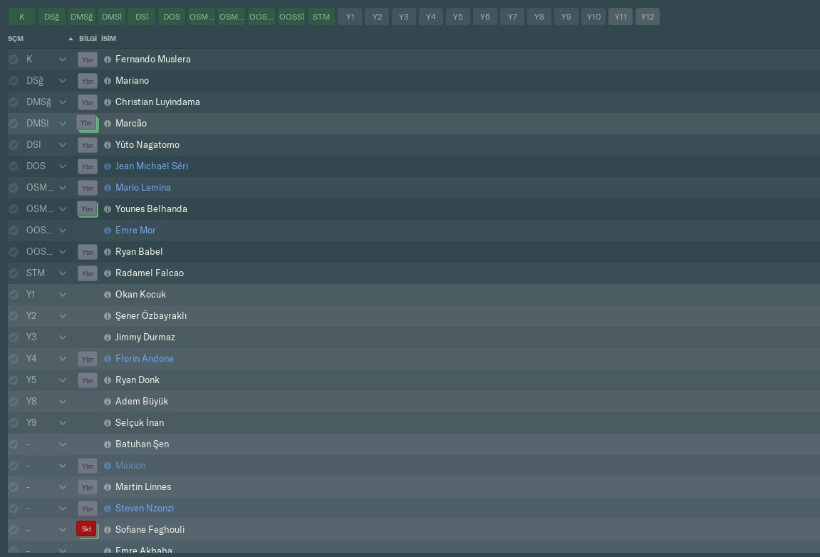Screen dimensions: 820x557
Task: Toggle selection circle for Mariano row
Action: (14, 81)
